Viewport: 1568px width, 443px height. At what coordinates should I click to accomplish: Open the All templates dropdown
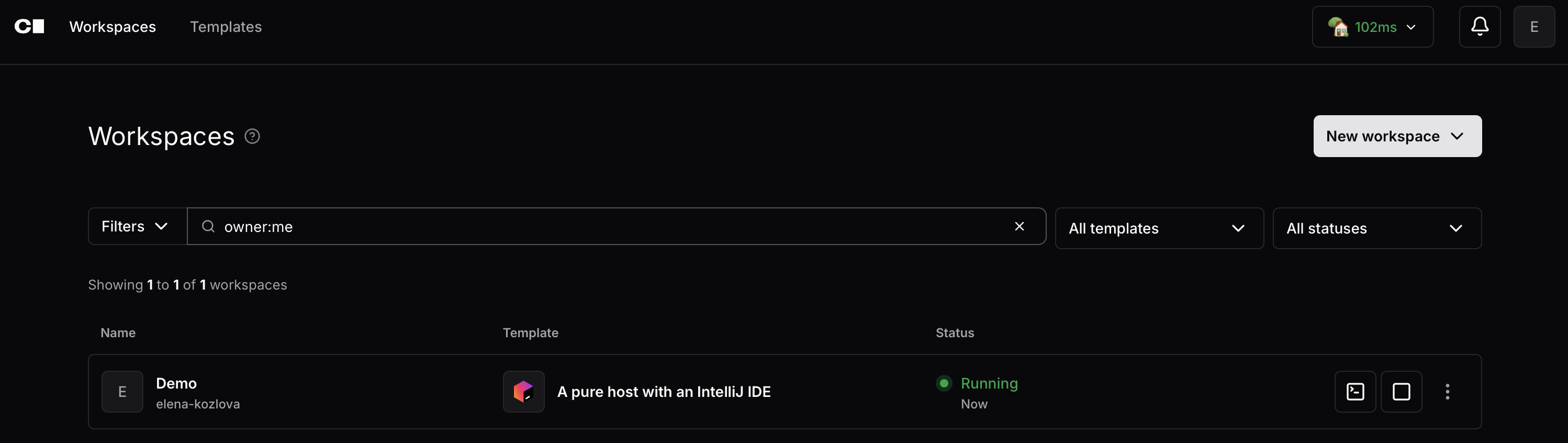tap(1158, 228)
